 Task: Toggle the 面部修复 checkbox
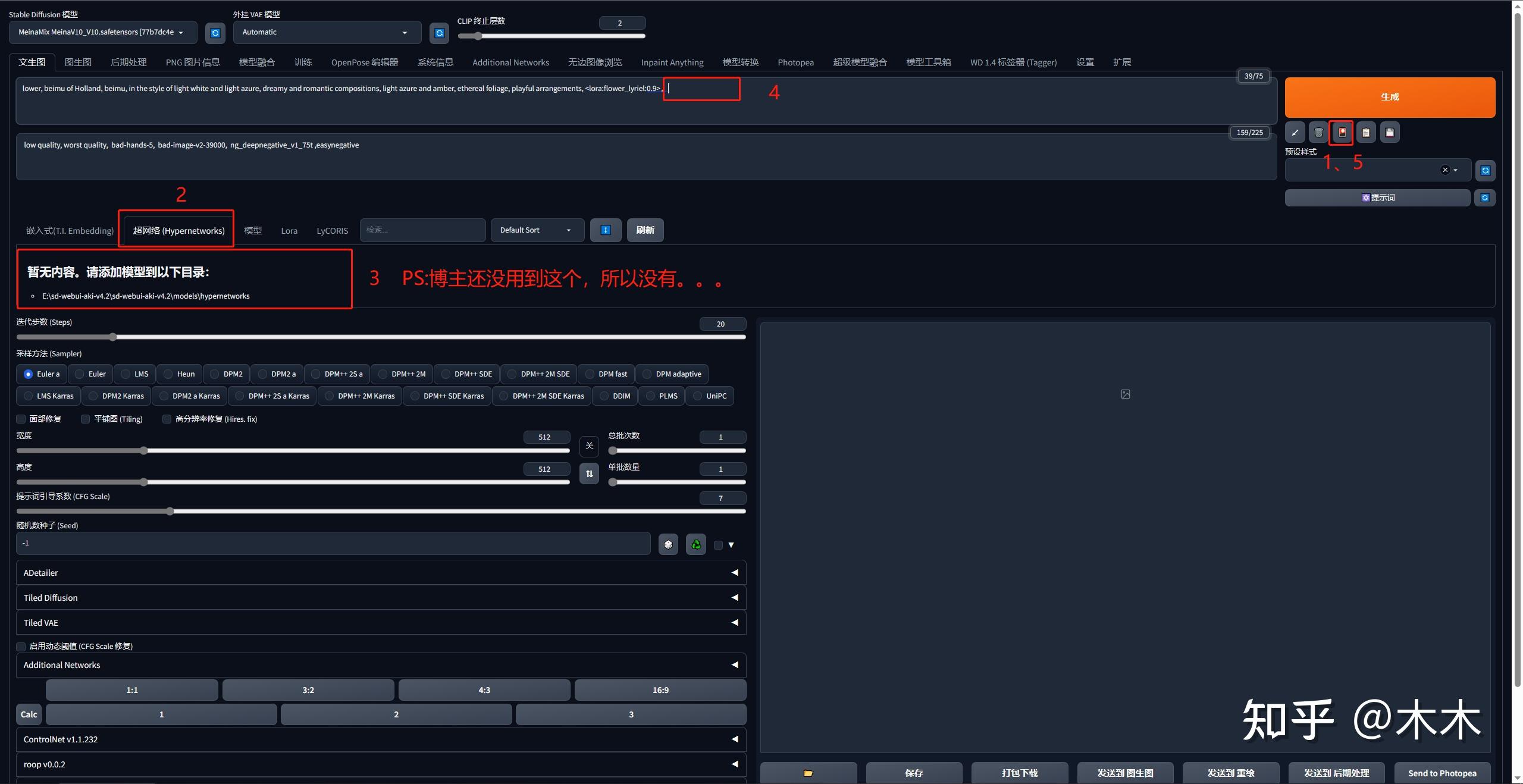21,419
